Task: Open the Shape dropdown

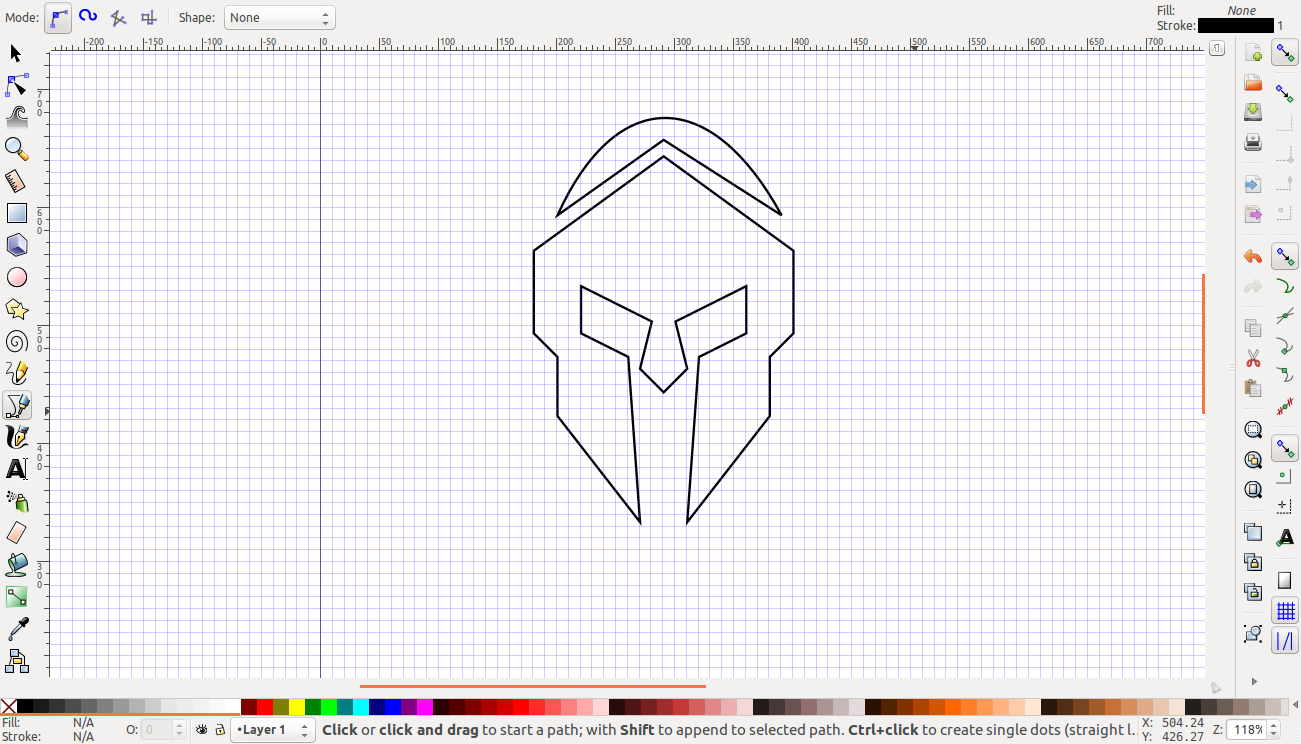Action: point(280,17)
